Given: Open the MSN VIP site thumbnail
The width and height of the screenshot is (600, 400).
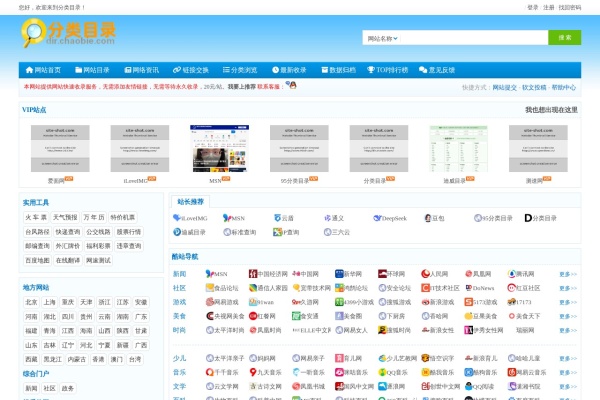Looking at the screenshot, I should [x=219, y=149].
